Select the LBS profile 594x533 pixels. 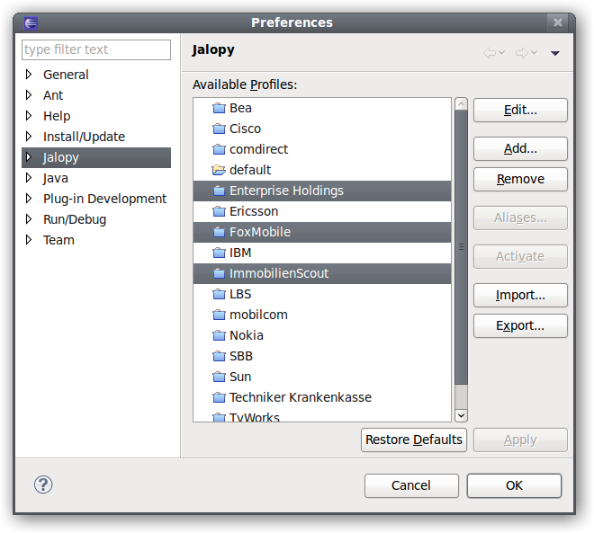[322, 294]
